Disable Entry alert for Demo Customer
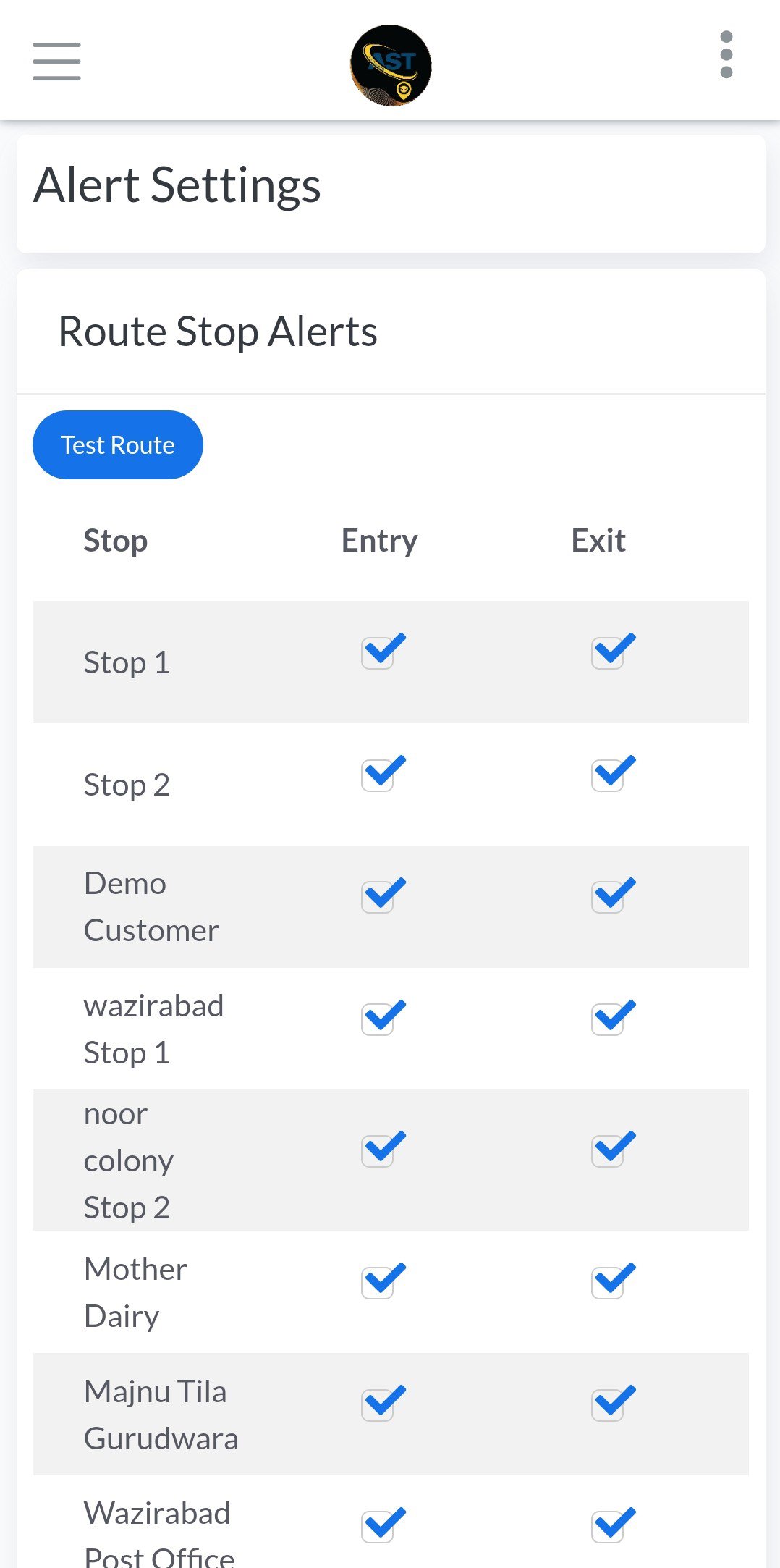Screen dimensions: 780x1568 click(x=378, y=898)
